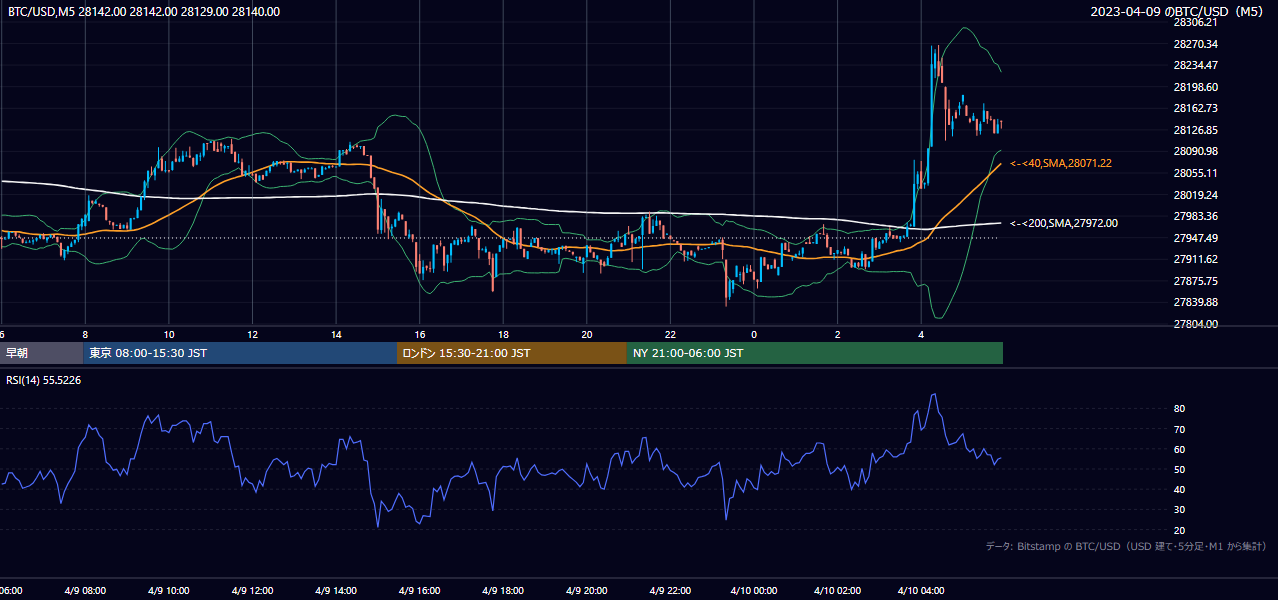
Task: Click the 200,SMA,27972.00 label
Action: [x=1064, y=224]
